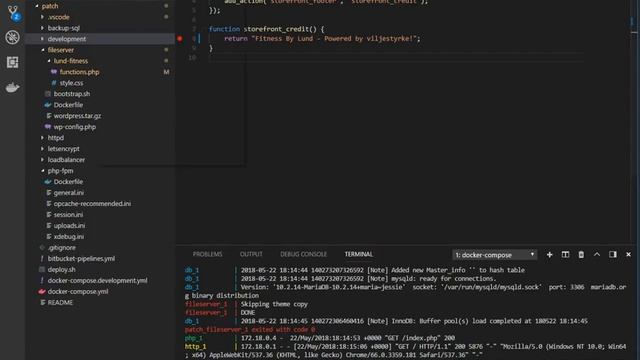Viewport: 640px width, 360px height.
Task: Kill the active terminal
Action: (581, 255)
